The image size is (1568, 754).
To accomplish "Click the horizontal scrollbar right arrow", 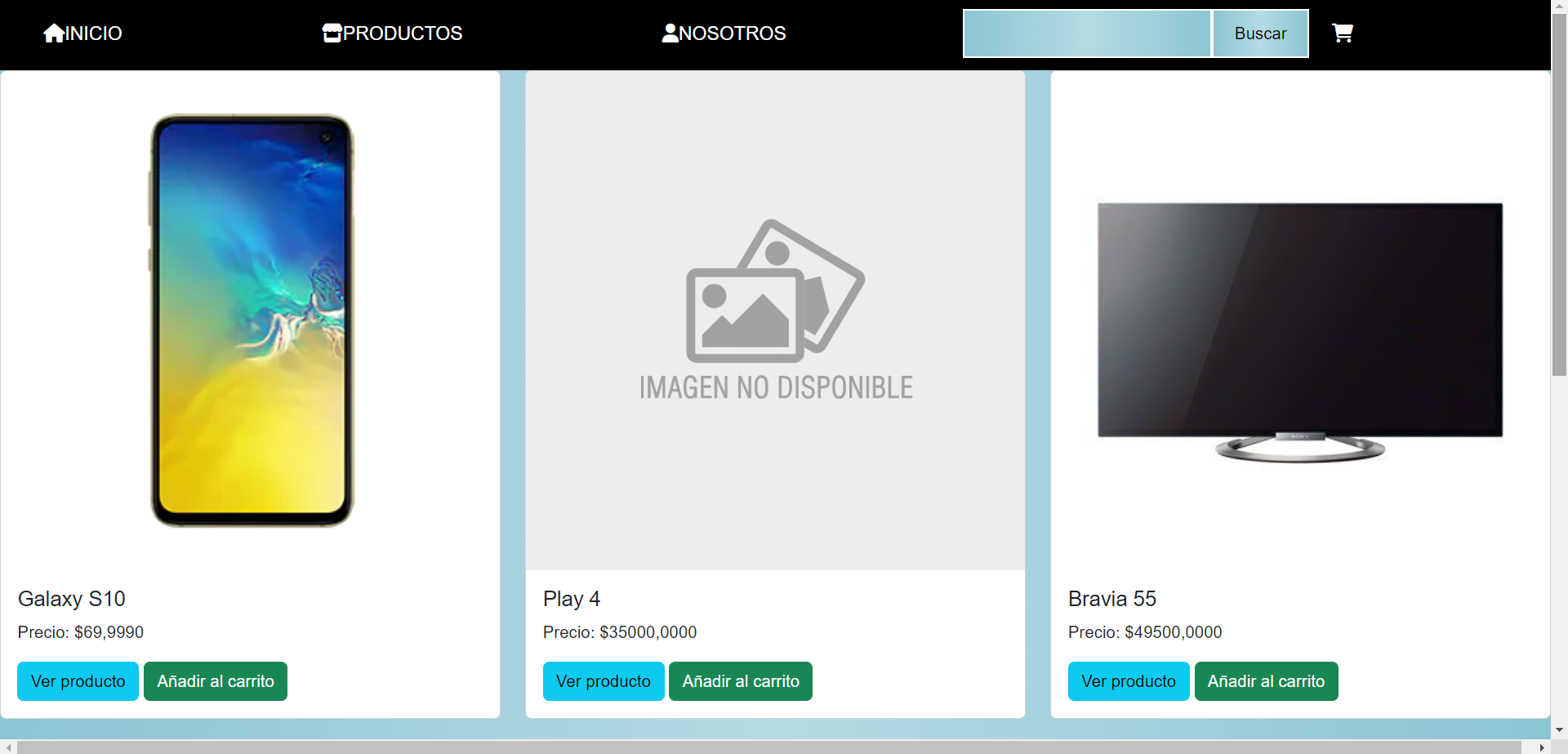I will point(1542,747).
